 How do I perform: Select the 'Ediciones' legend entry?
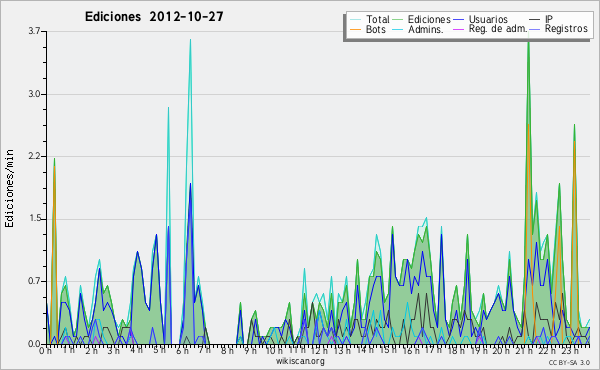pyautogui.click(x=429, y=19)
